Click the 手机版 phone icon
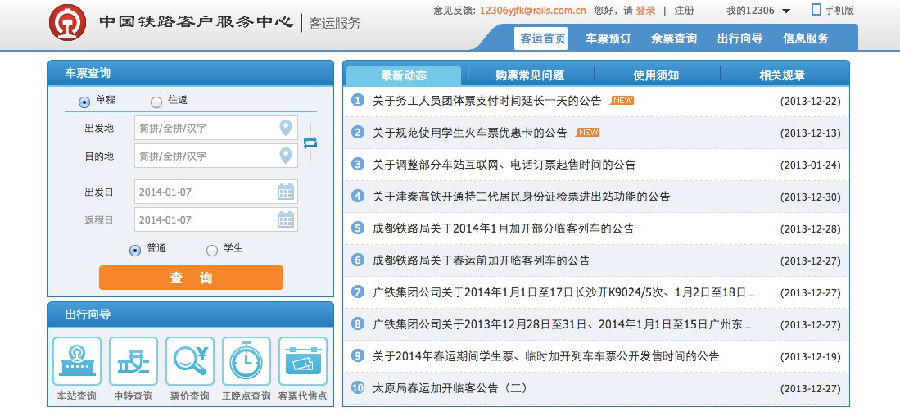The width and height of the screenshot is (900, 412). point(816,10)
